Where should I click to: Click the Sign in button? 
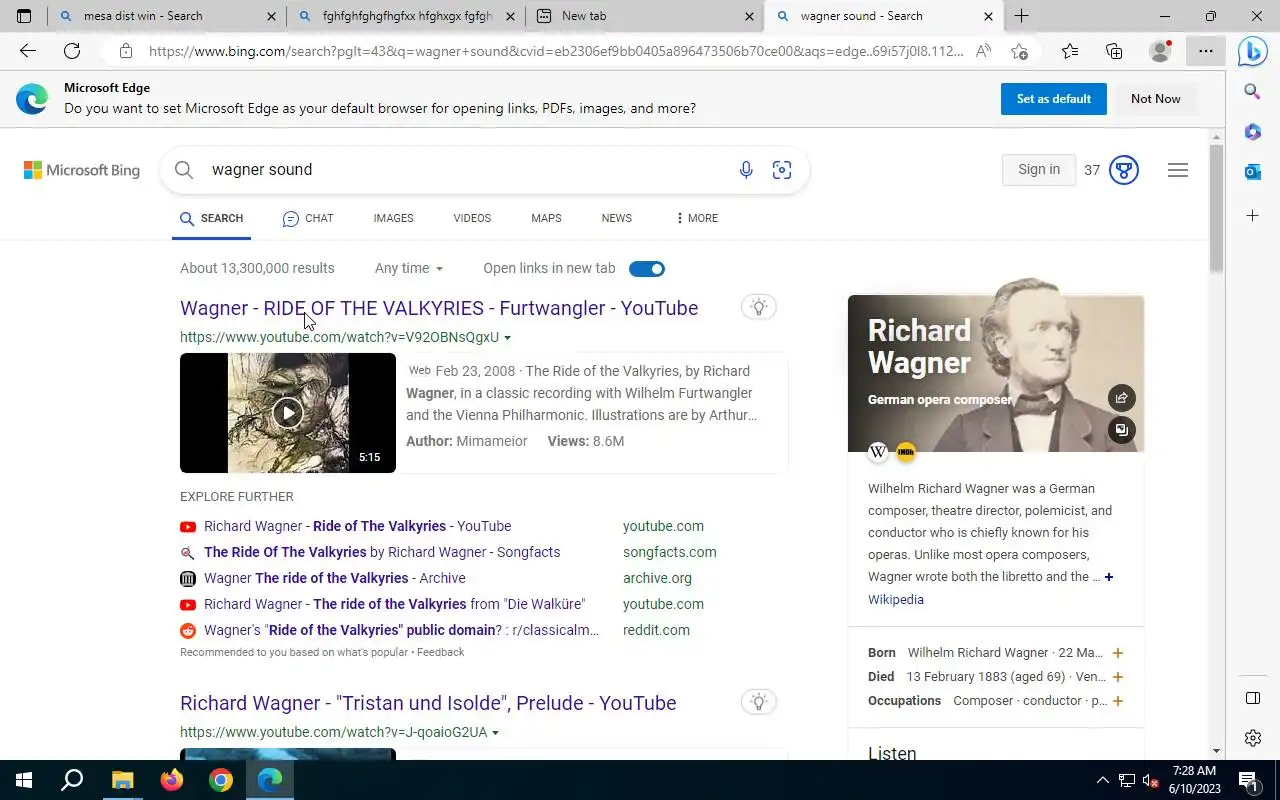[x=1039, y=170]
